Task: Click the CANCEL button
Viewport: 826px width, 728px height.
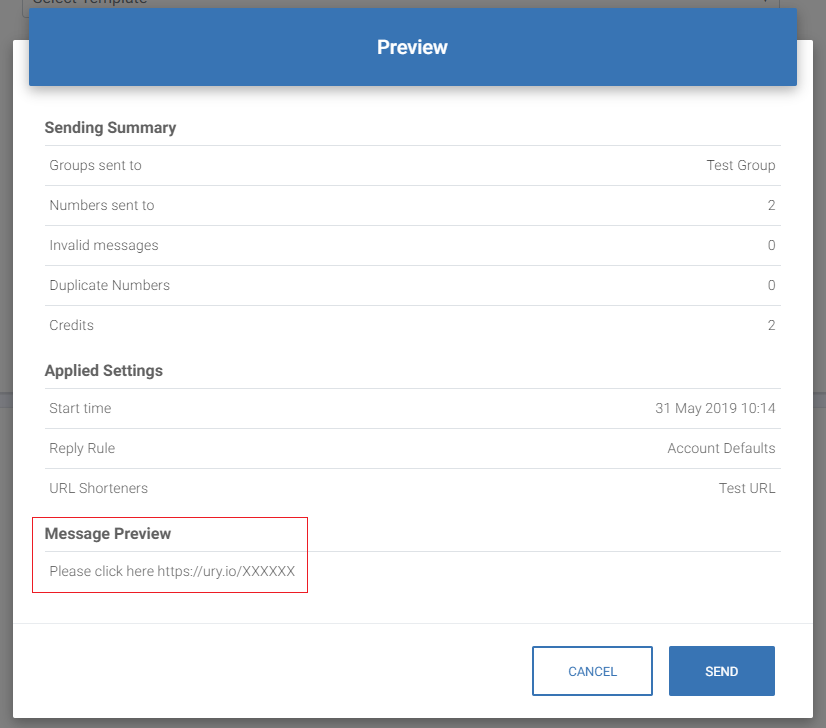Action: (592, 671)
